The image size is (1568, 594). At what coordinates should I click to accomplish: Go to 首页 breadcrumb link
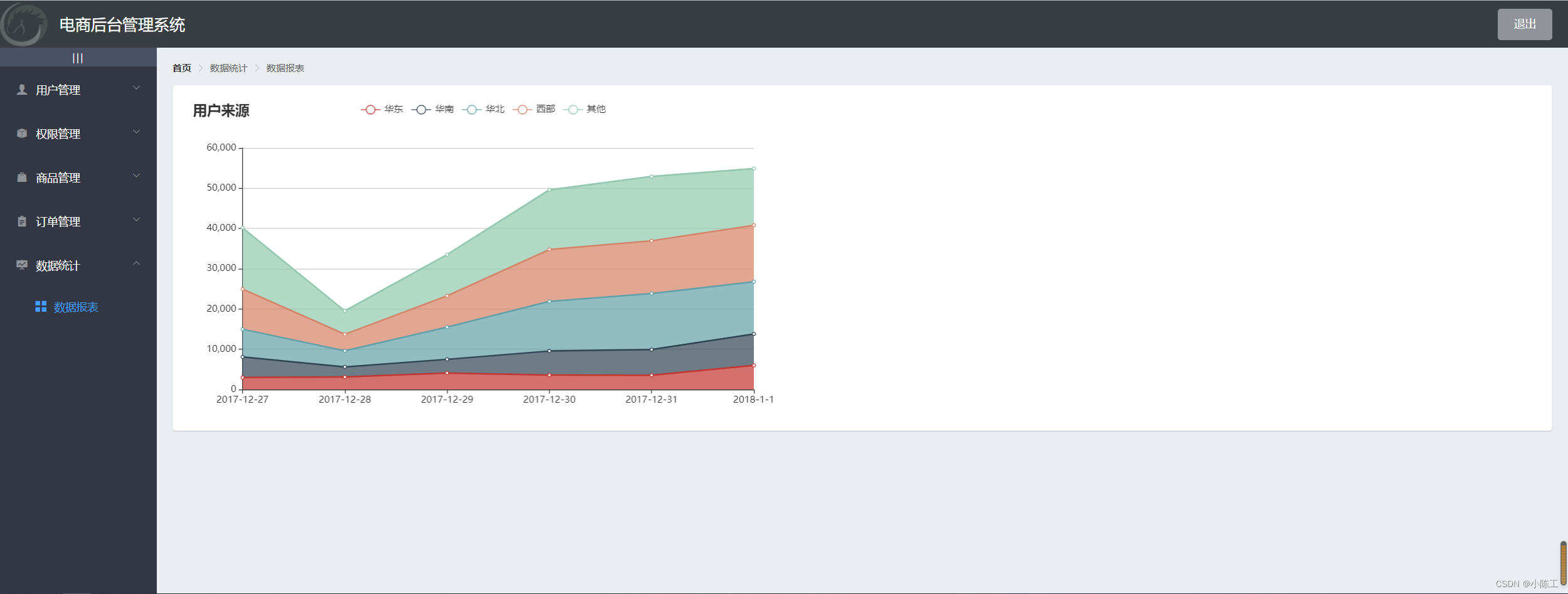182,68
